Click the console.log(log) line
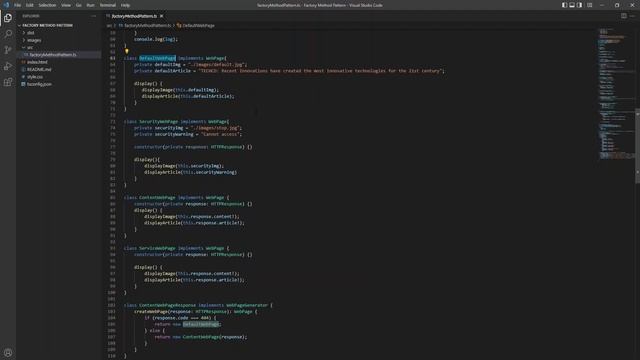 [156, 39]
